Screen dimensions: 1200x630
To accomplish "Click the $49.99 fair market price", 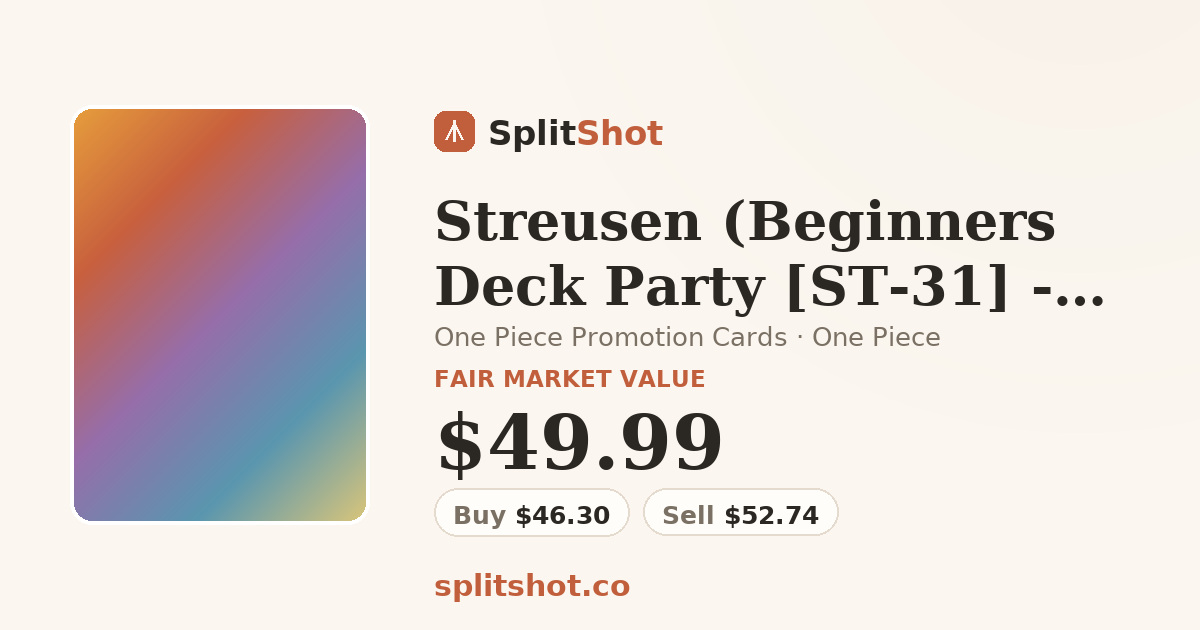I will coord(579,443).
